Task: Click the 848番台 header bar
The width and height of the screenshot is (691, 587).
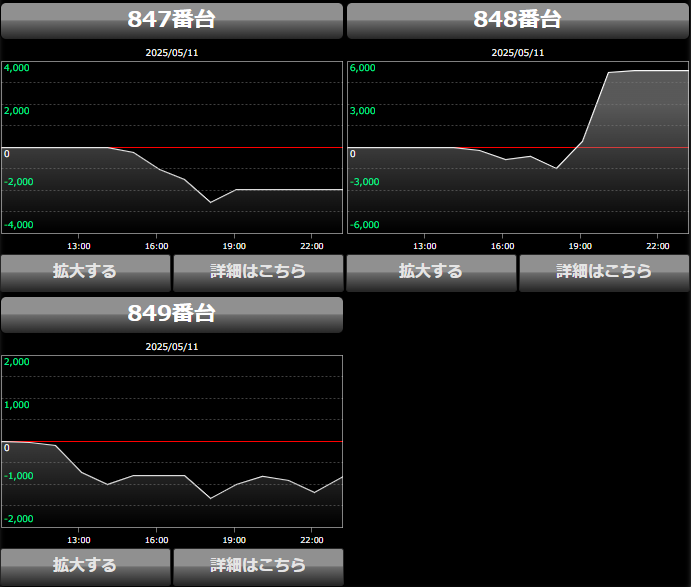Action: (517, 20)
